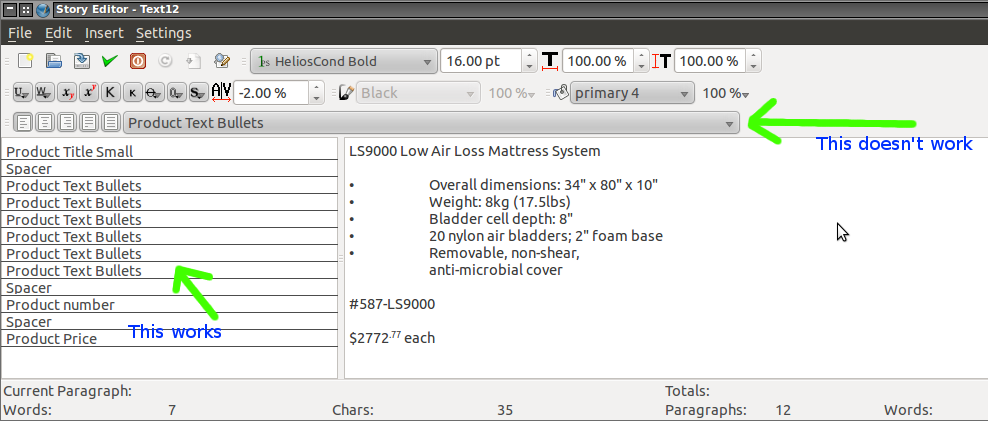Viewport: 988px width, 421px height.
Task: Open the Settings menu
Action: pyautogui.click(x=163, y=33)
